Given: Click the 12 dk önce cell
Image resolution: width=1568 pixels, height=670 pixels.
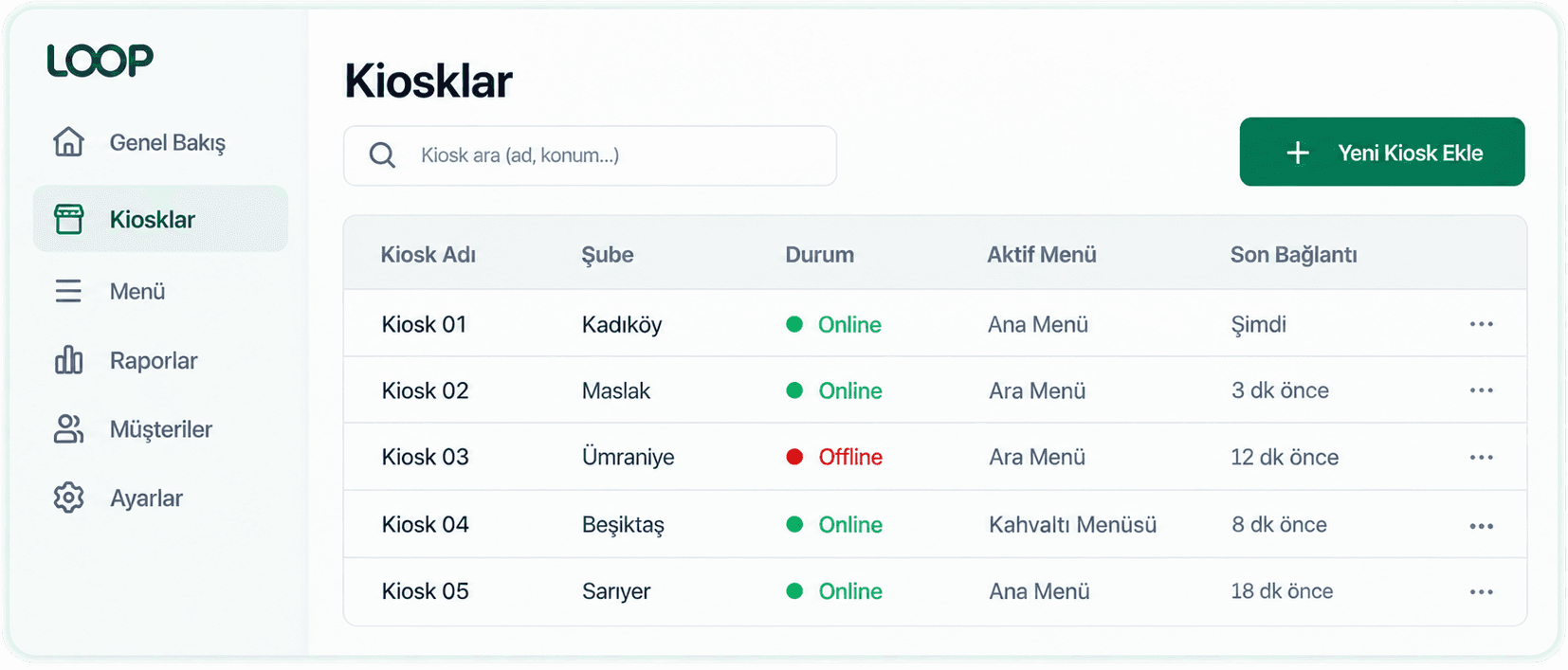Looking at the screenshot, I should [1285, 457].
